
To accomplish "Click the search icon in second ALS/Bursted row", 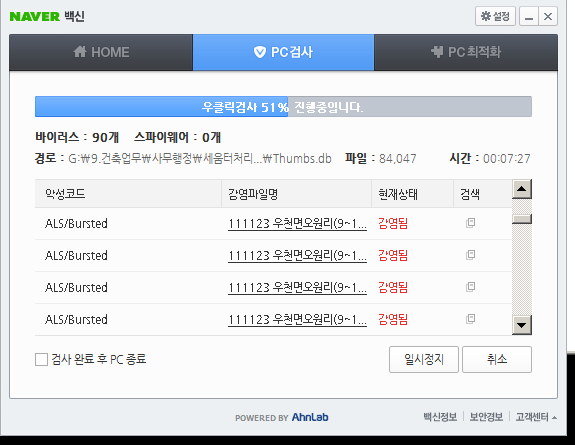I will [x=470, y=255].
